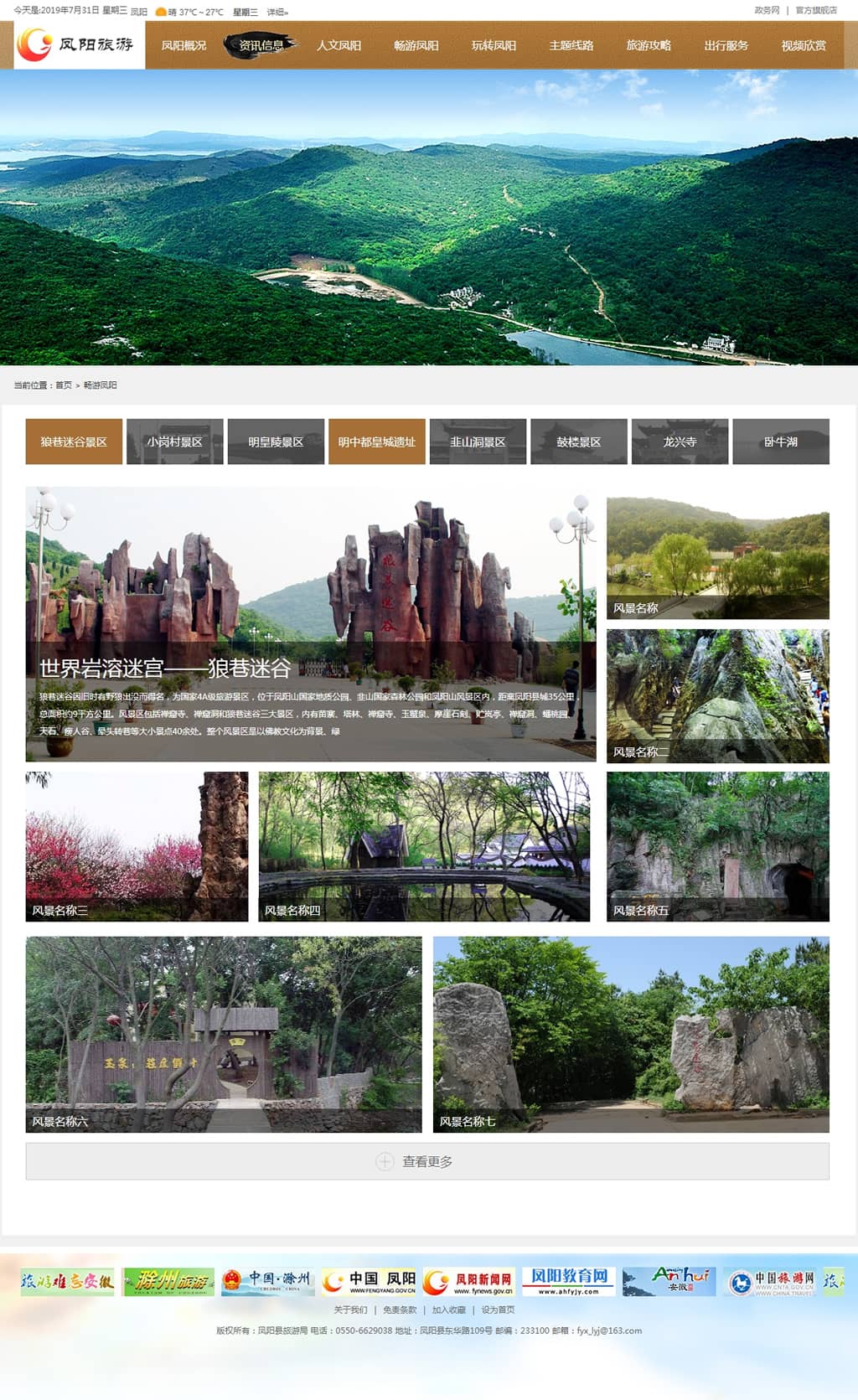Viewport: 858px width, 1400px height.
Task: Open the 中国·滁州 government logo link
Action: pos(267,1281)
